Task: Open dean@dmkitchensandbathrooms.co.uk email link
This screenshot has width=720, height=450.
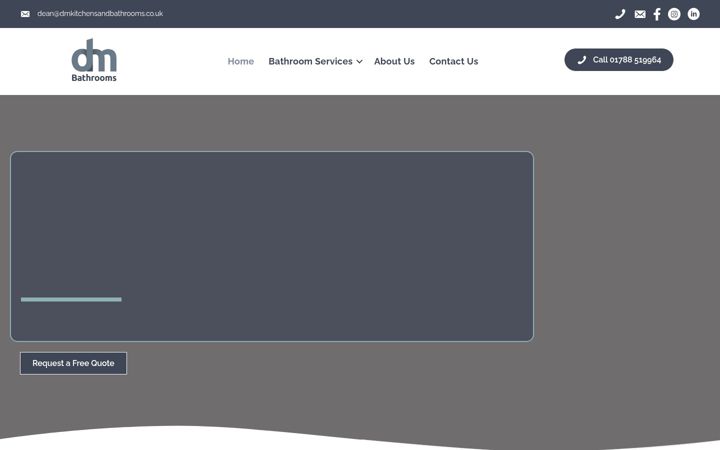Action: (x=100, y=14)
